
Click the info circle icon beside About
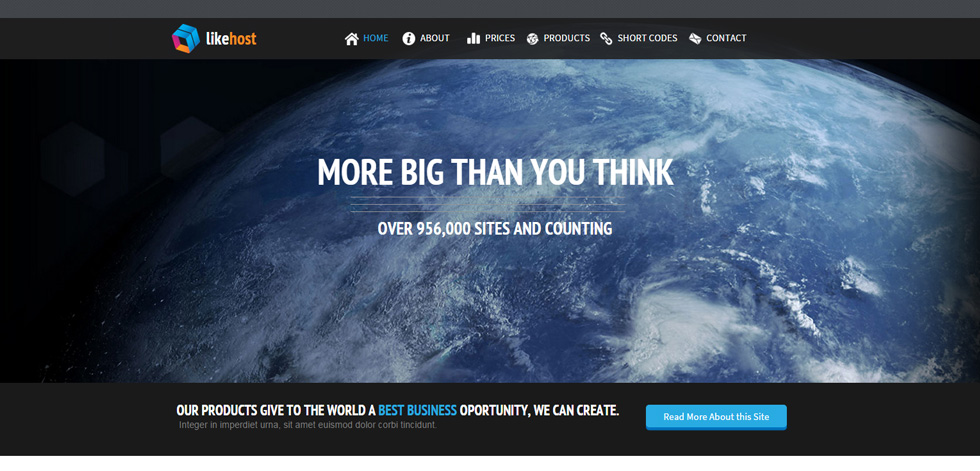point(409,39)
